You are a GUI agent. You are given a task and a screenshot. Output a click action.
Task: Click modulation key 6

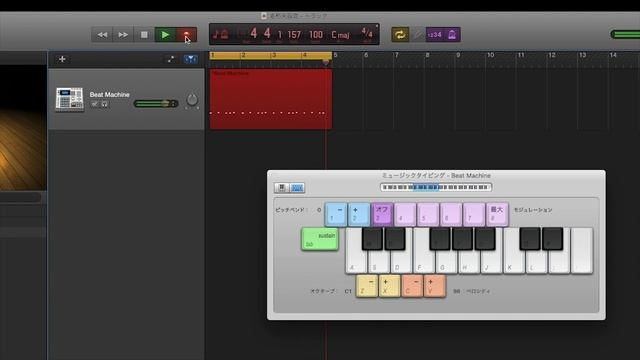pos(451,214)
